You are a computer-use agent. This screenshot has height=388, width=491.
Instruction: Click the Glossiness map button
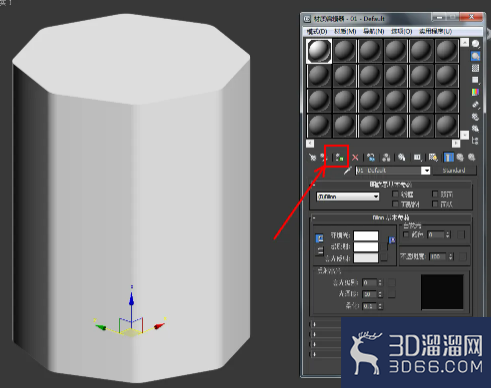(391, 294)
